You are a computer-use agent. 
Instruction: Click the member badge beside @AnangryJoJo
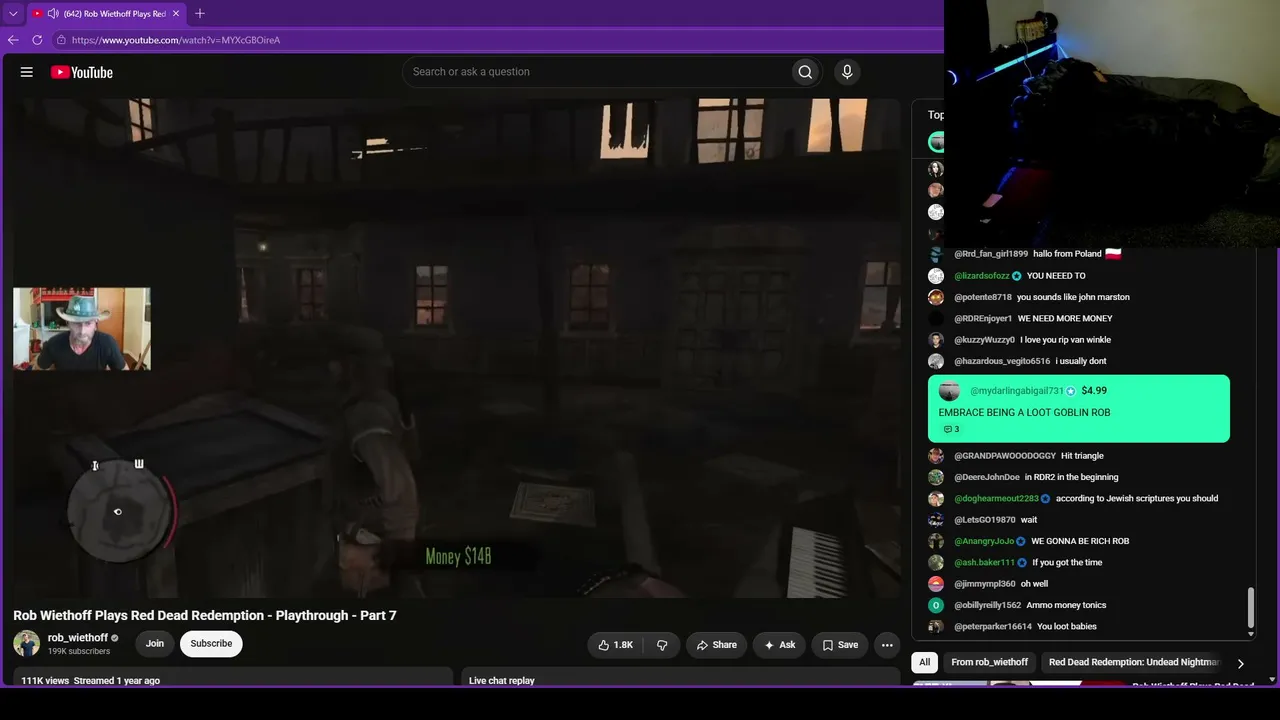pyautogui.click(x=1021, y=541)
